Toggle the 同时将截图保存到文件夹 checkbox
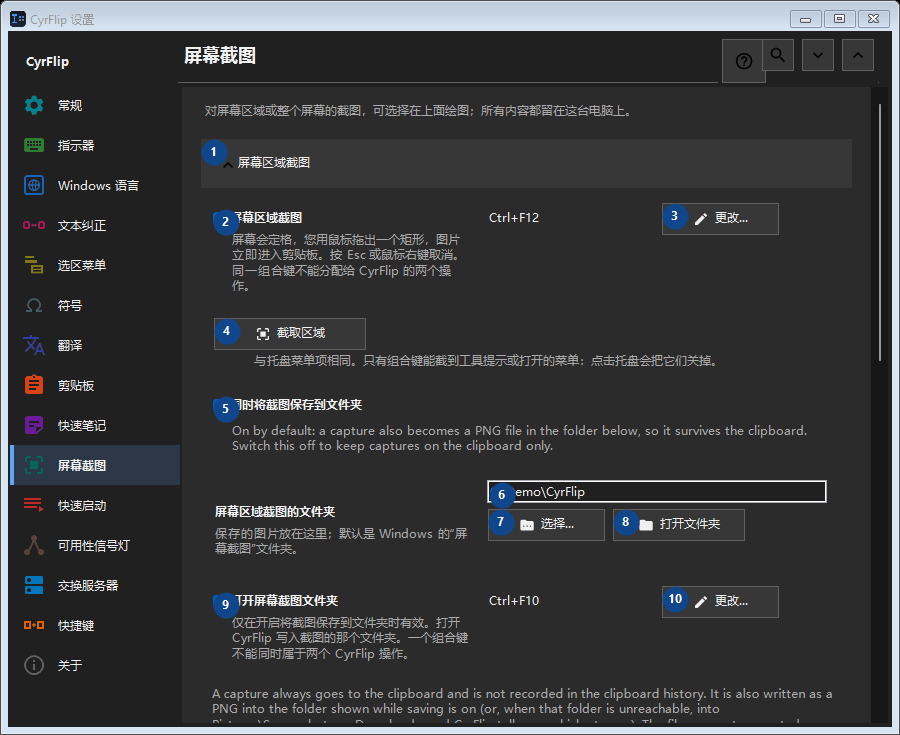This screenshot has height=735, width=900. tap(220, 406)
